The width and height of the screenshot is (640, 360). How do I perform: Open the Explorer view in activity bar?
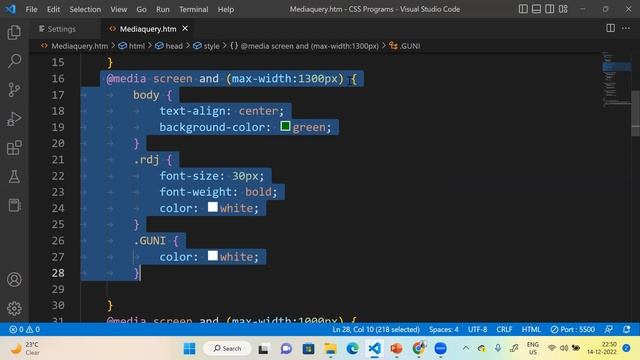14,32
